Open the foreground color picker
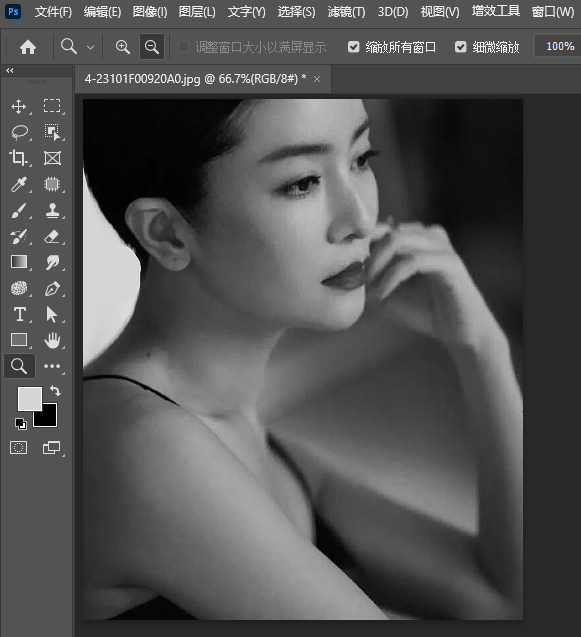The image size is (581, 637). [x=30, y=399]
